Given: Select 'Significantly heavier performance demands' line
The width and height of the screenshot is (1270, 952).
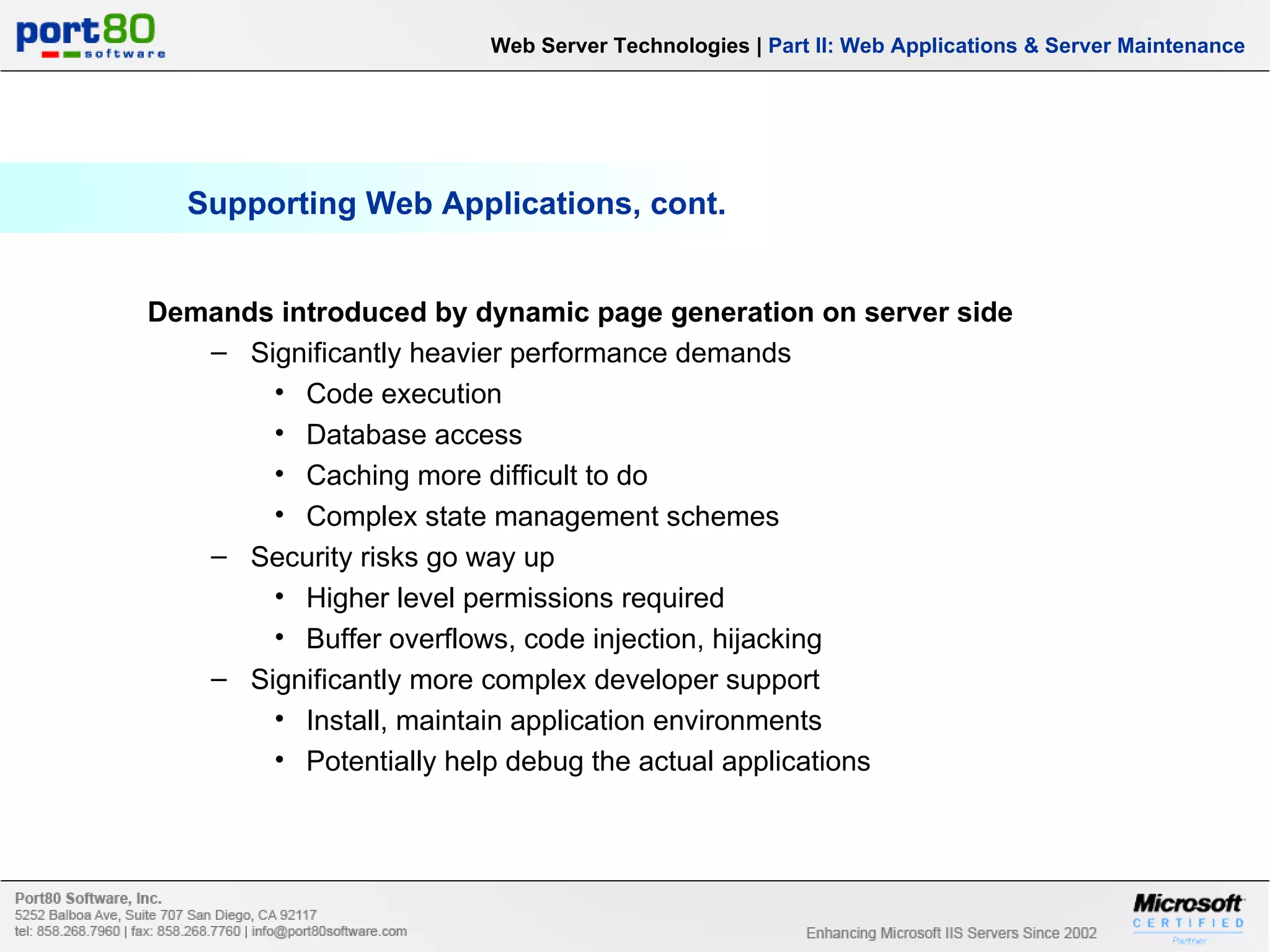Looking at the screenshot, I should [x=521, y=353].
